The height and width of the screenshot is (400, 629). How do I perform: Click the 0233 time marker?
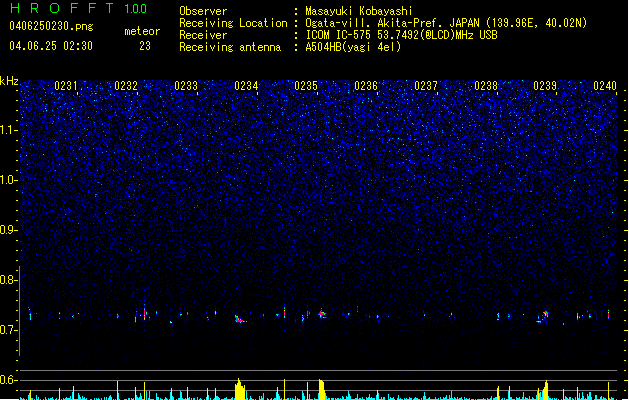coord(186,86)
